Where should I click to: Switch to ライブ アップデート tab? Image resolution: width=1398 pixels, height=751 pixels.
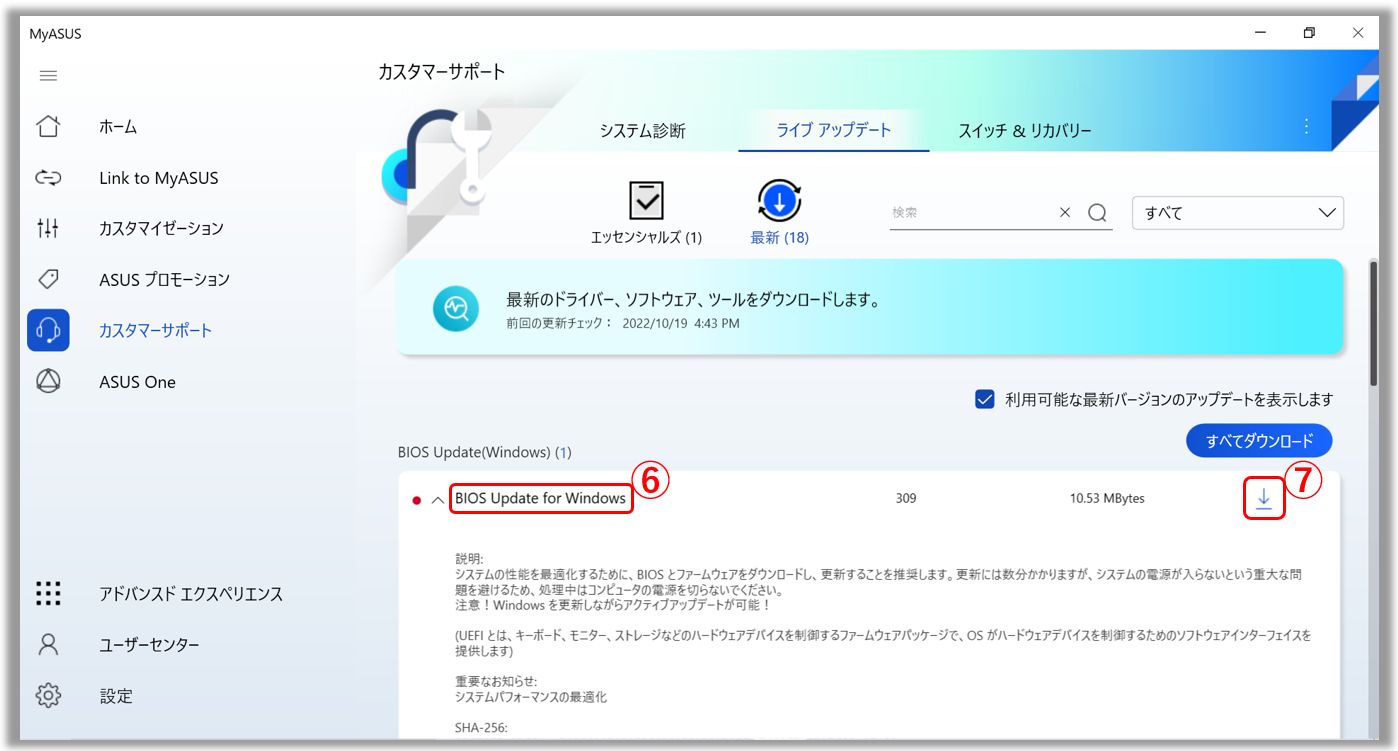834,130
